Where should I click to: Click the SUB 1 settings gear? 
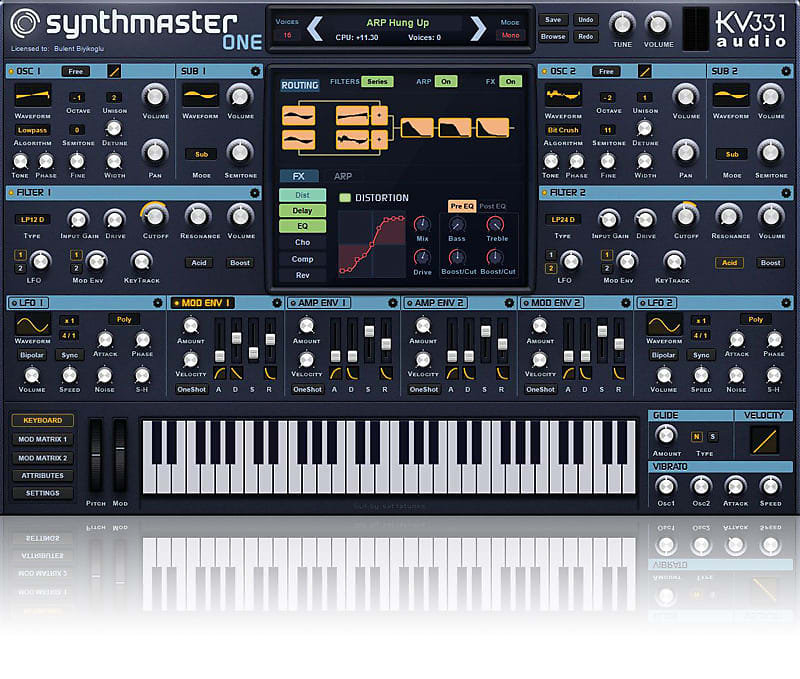(x=254, y=71)
